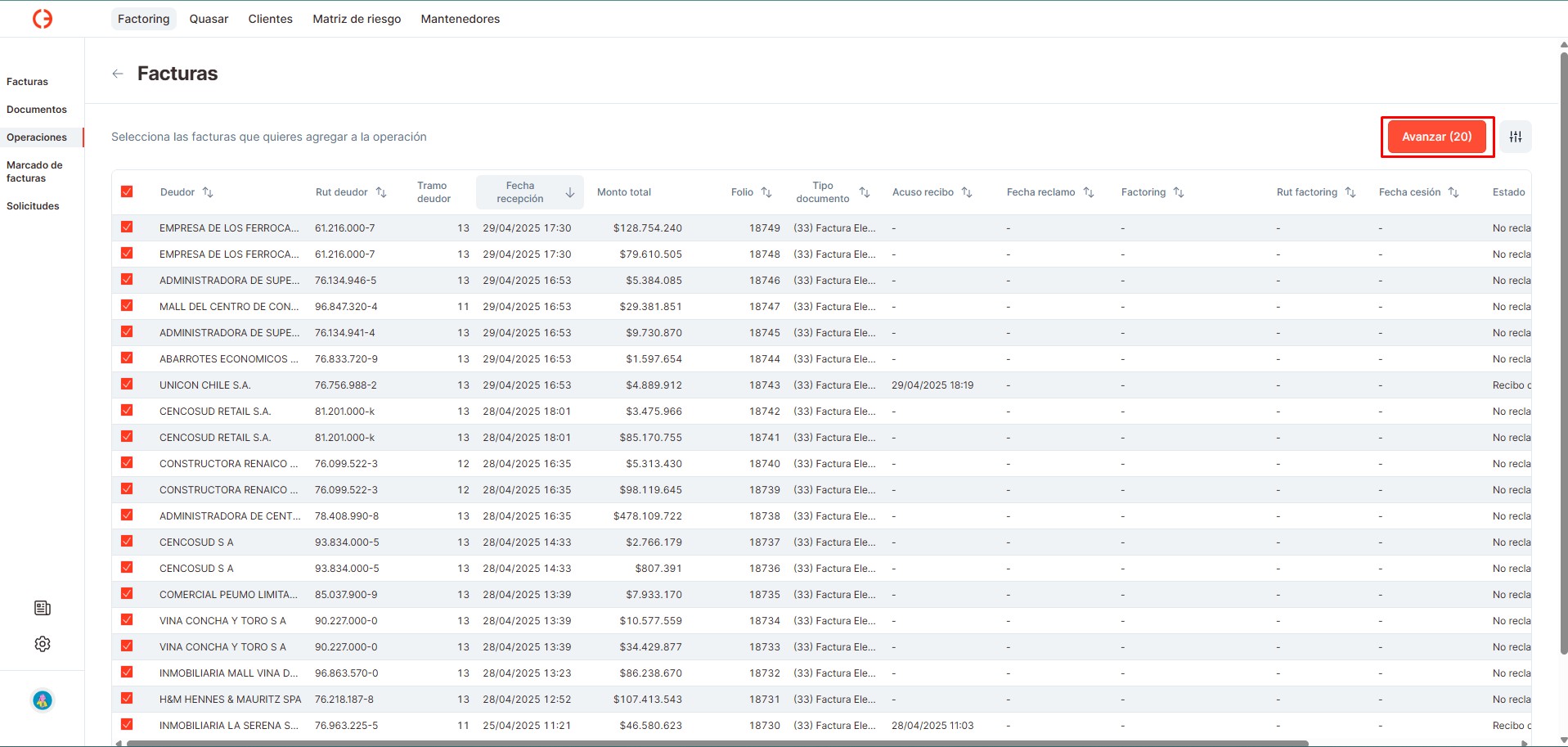Open the column filter settings icon
The image size is (1568, 747).
tap(1515, 137)
